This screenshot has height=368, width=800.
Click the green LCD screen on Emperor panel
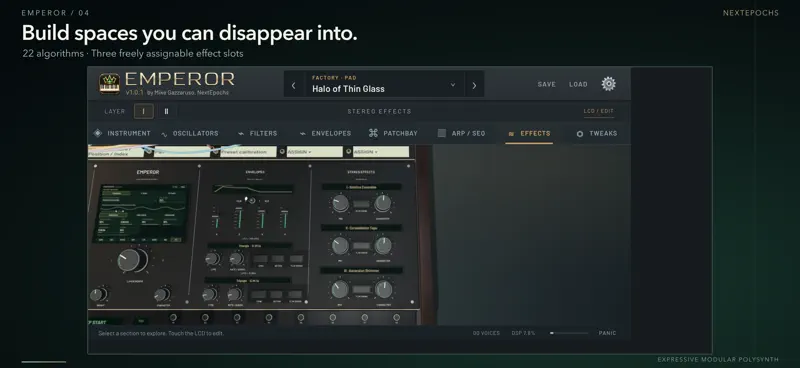point(141,213)
